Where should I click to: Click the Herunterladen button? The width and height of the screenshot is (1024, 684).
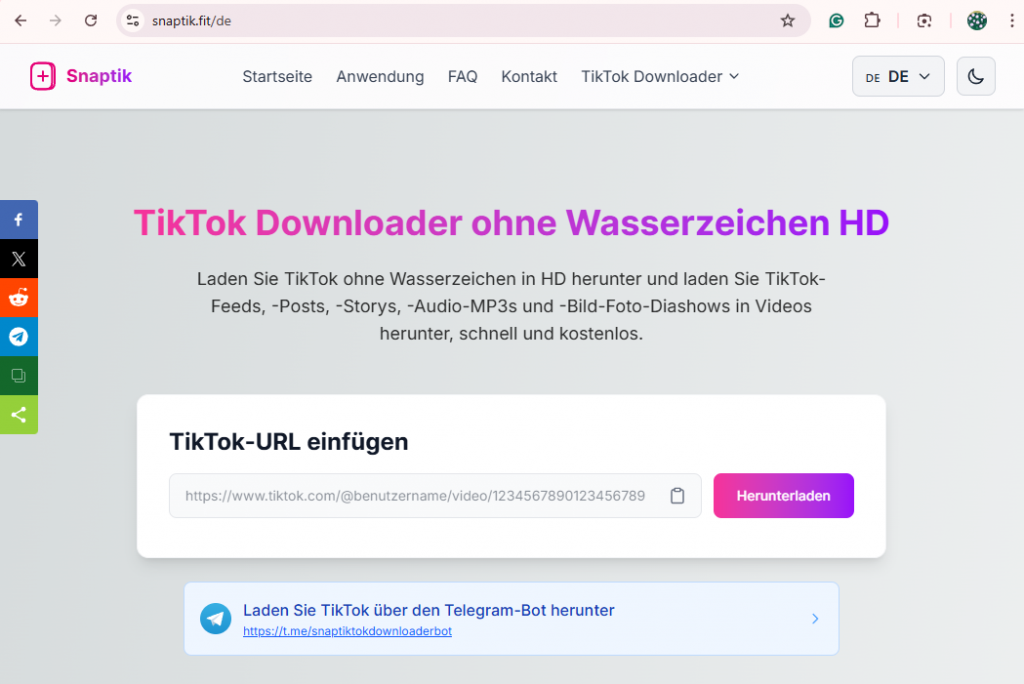(783, 496)
